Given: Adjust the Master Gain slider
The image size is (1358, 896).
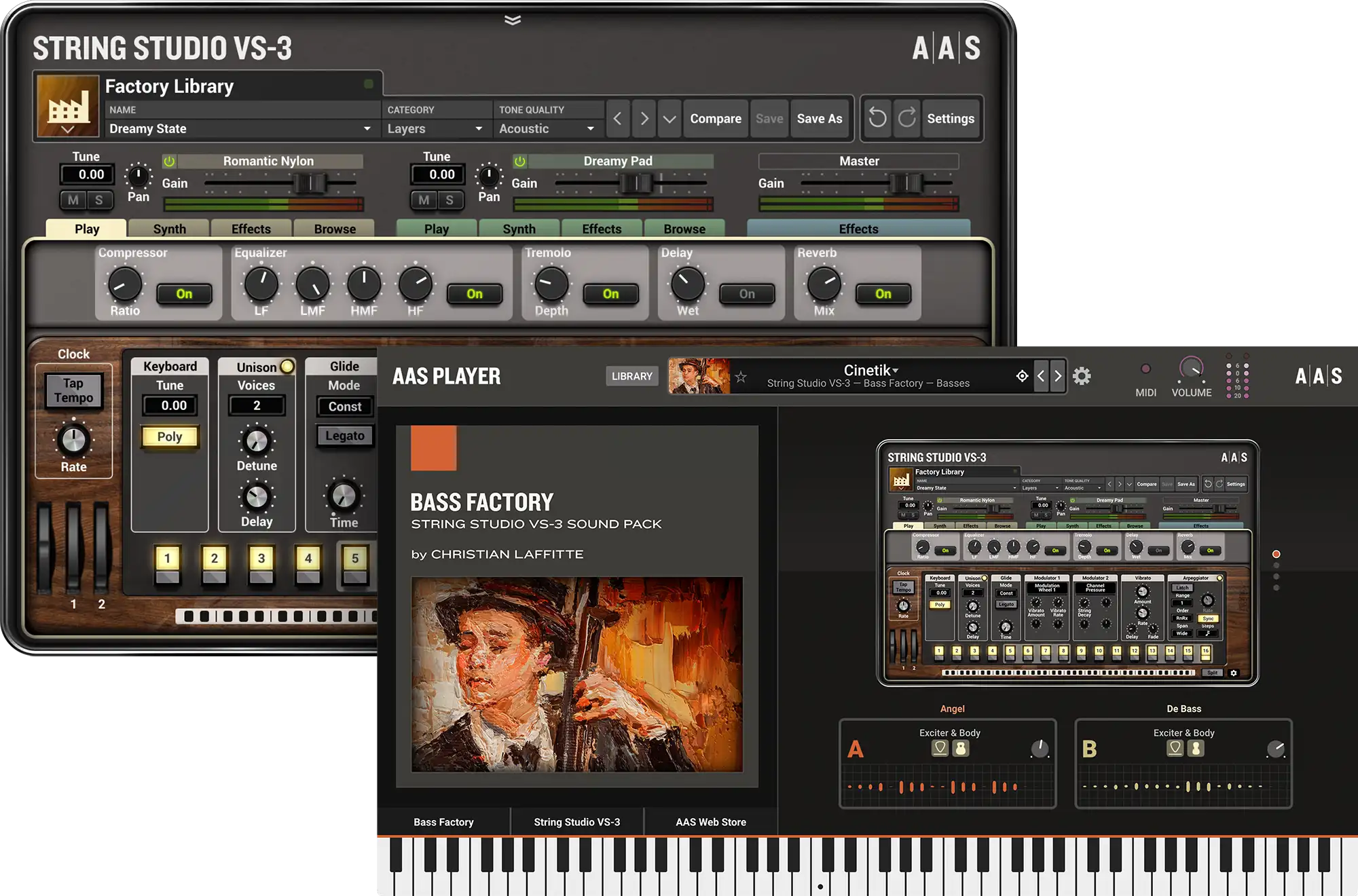Looking at the screenshot, I should tap(906, 183).
